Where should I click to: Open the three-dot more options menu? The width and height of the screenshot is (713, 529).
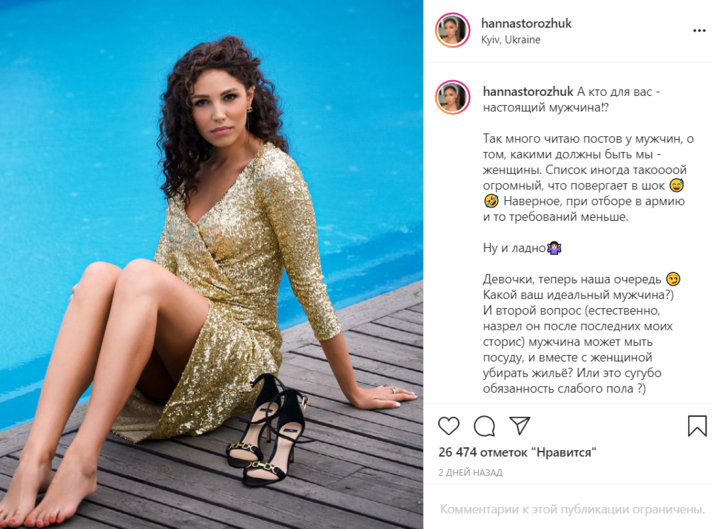(x=699, y=31)
